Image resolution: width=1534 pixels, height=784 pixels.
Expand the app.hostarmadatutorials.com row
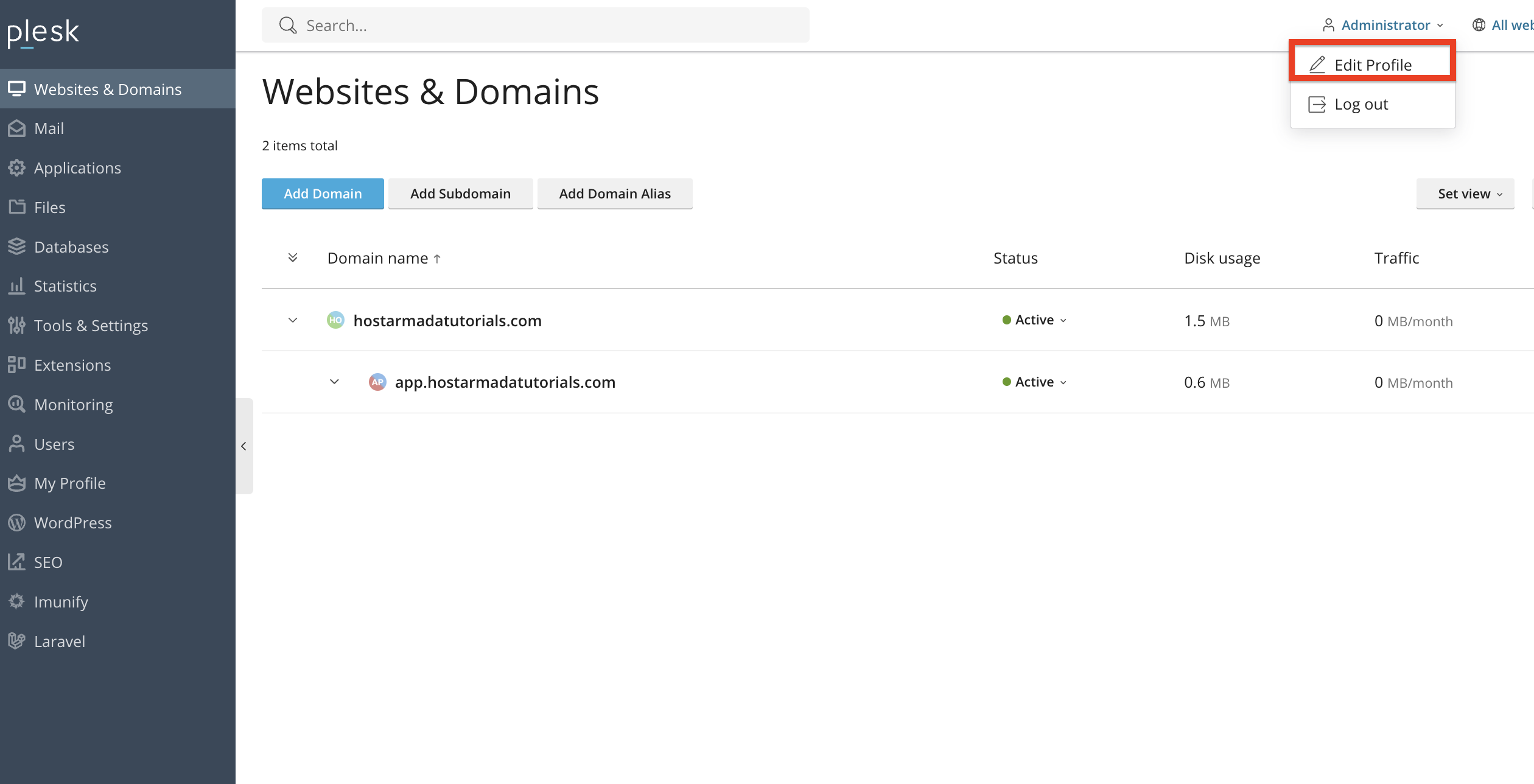(334, 382)
